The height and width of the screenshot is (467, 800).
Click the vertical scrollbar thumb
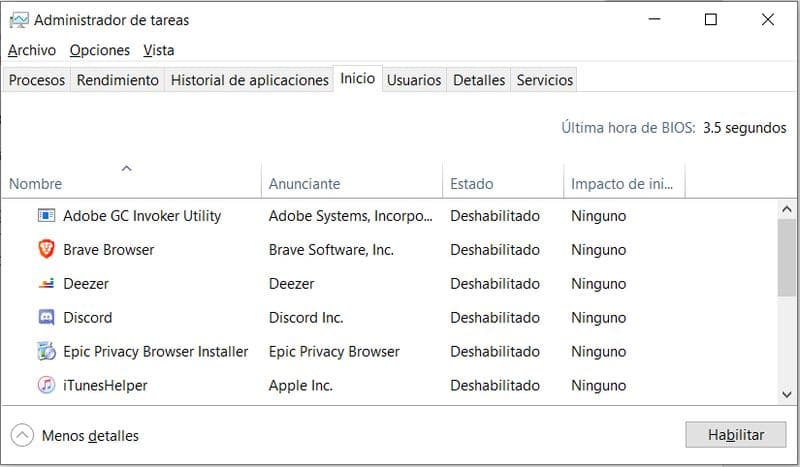pos(787,258)
